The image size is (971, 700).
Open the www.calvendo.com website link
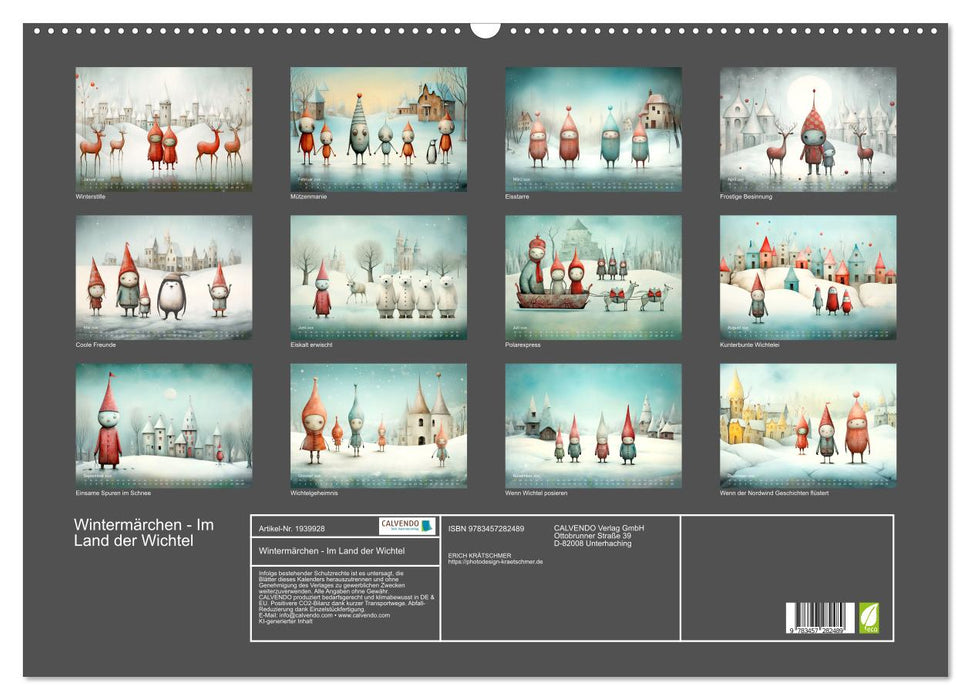tap(366, 616)
